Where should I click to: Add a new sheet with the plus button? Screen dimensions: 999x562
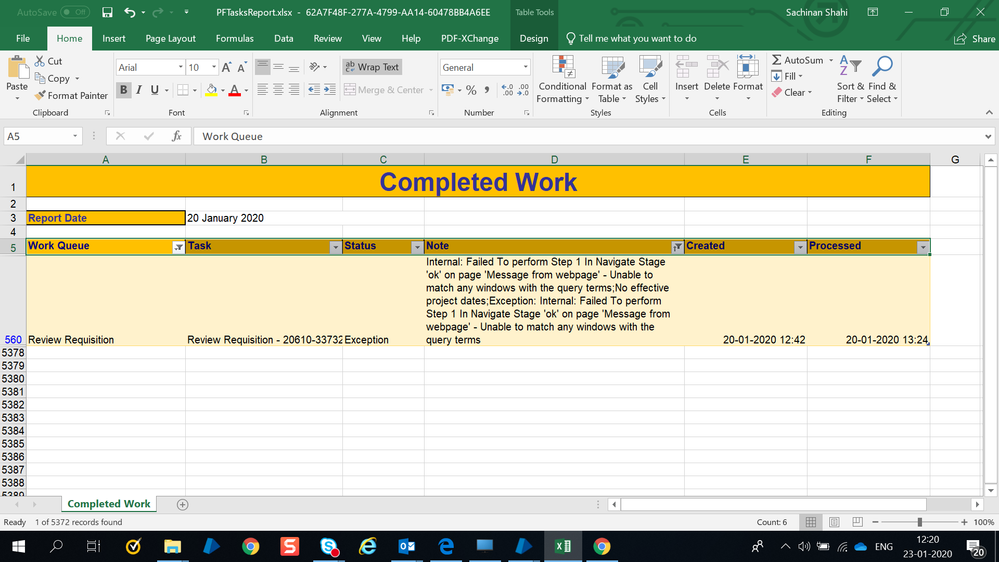pyautogui.click(x=182, y=505)
